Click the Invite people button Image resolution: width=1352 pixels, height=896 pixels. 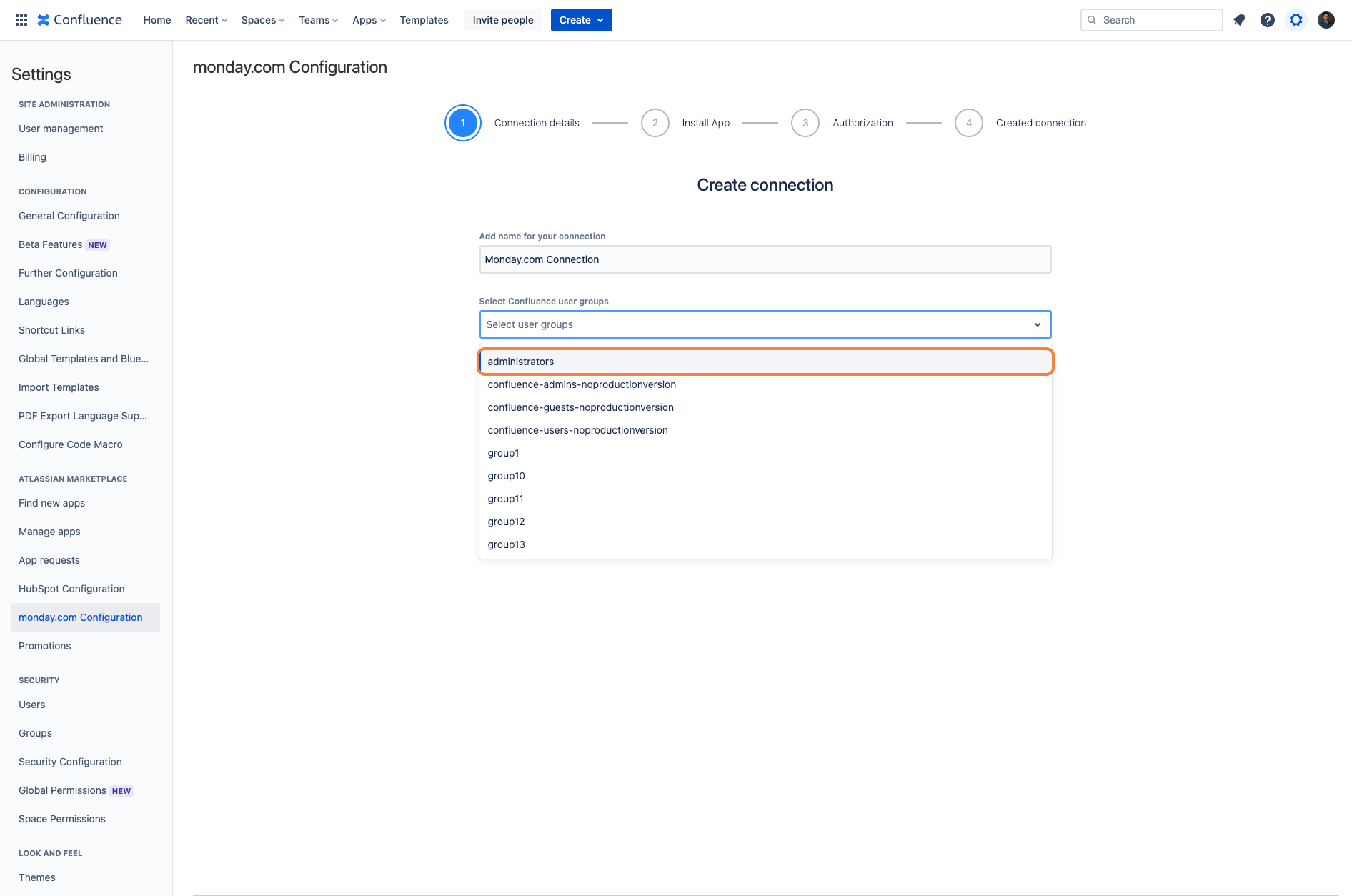(503, 20)
